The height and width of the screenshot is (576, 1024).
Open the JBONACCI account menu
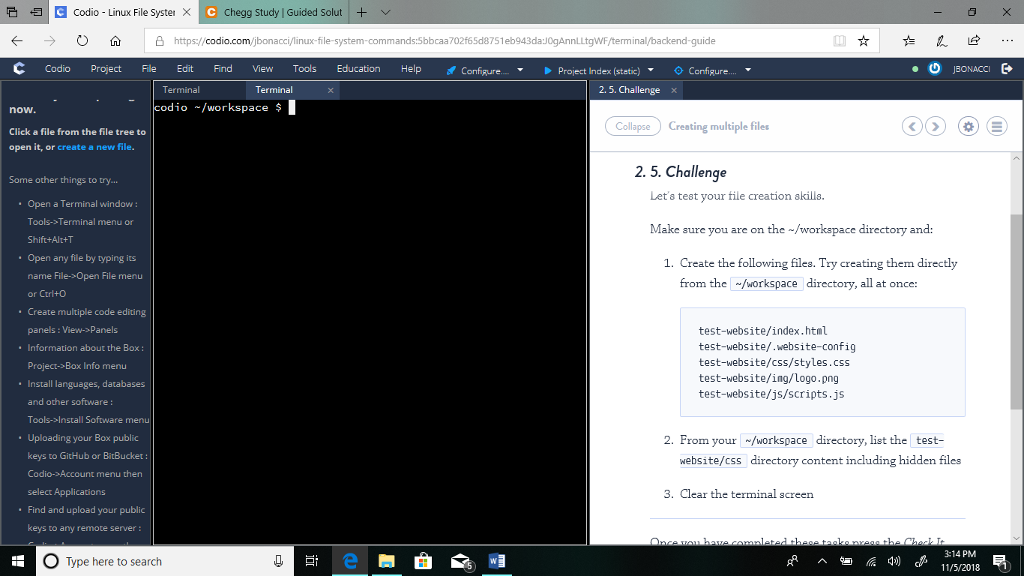tap(971, 69)
